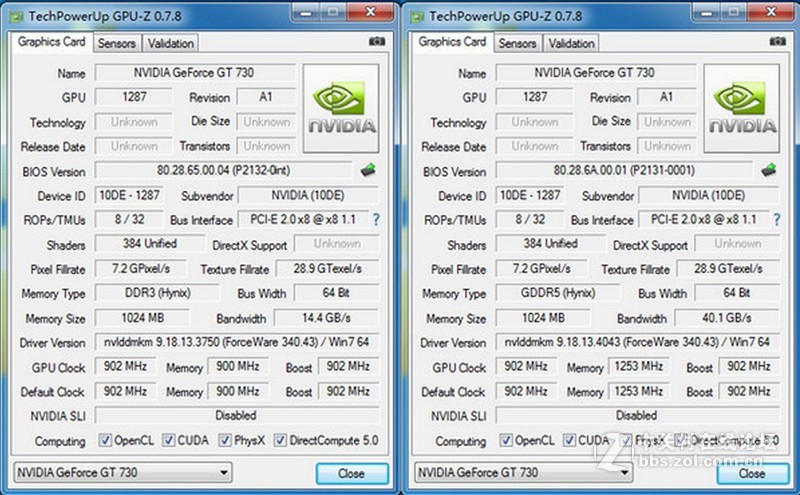Image resolution: width=800 pixels, height=495 pixels.
Task: Click the 1253 MHz GPU Clock memory value
Action: [639, 366]
